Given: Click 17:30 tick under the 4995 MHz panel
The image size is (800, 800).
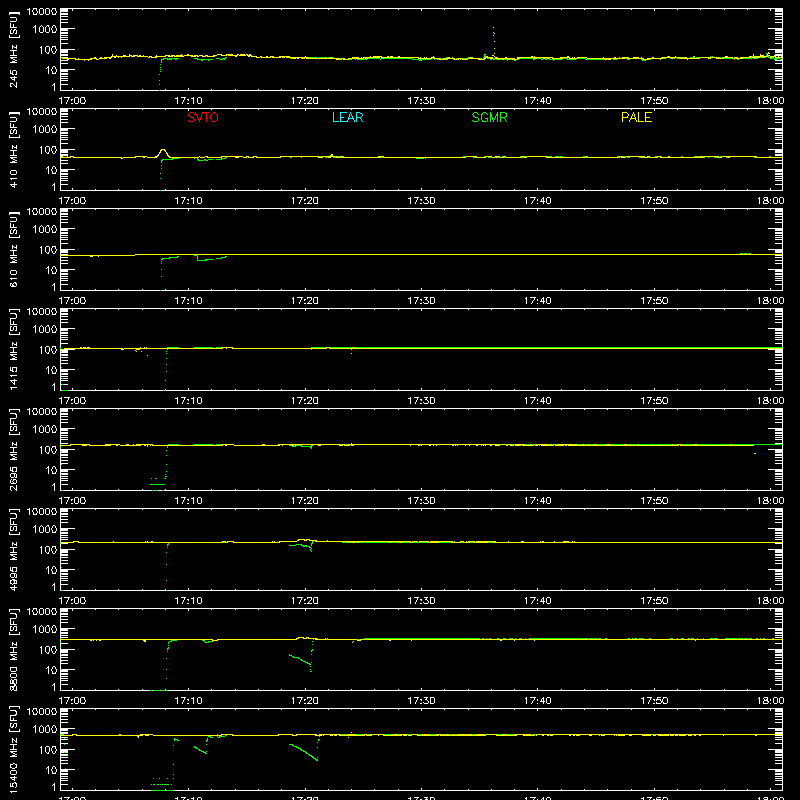Looking at the screenshot, I should (421, 601).
